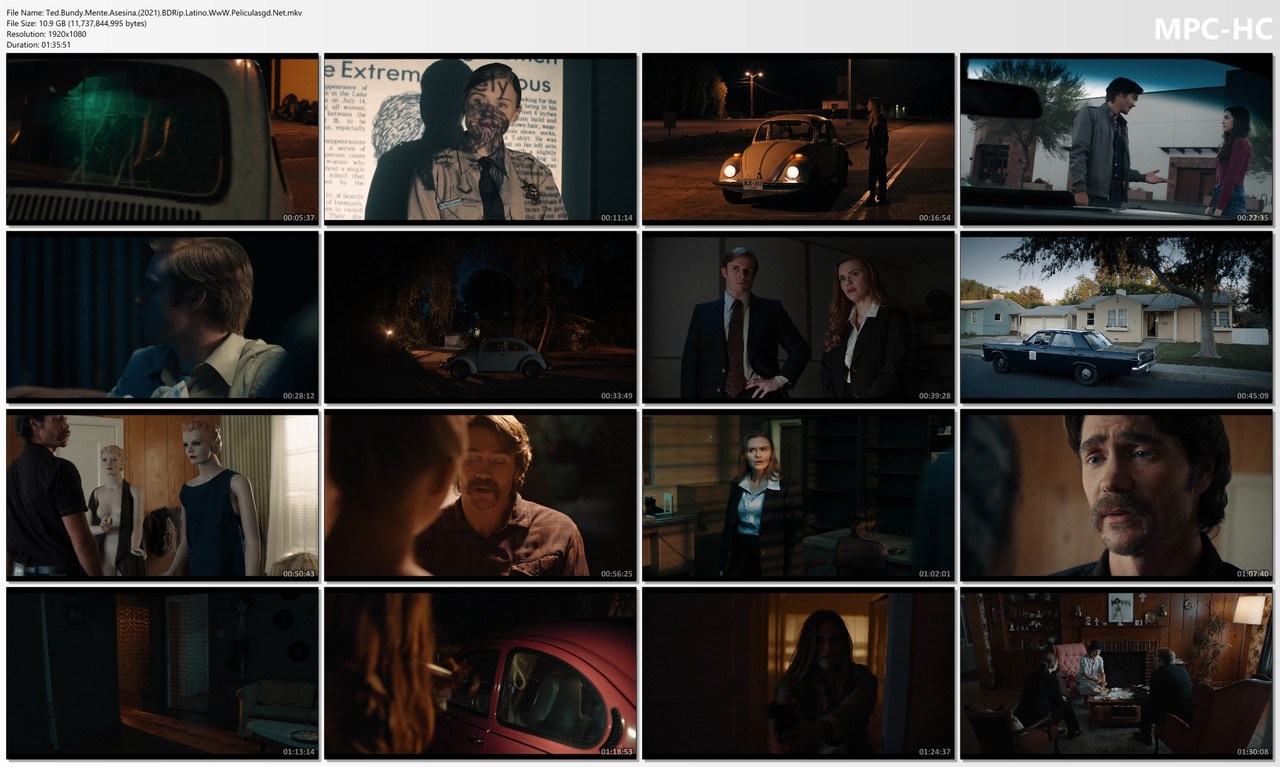Select the red car thumbnail at 01:18:53
The width and height of the screenshot is (1280, 767).
pyautogui.click(x=480, y=673)
